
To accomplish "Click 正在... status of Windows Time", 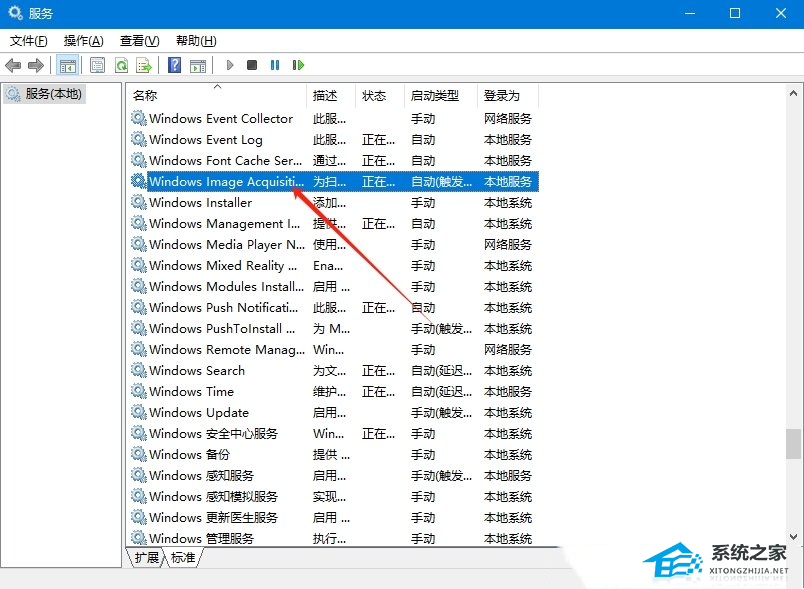I will (x=378, y=392).
